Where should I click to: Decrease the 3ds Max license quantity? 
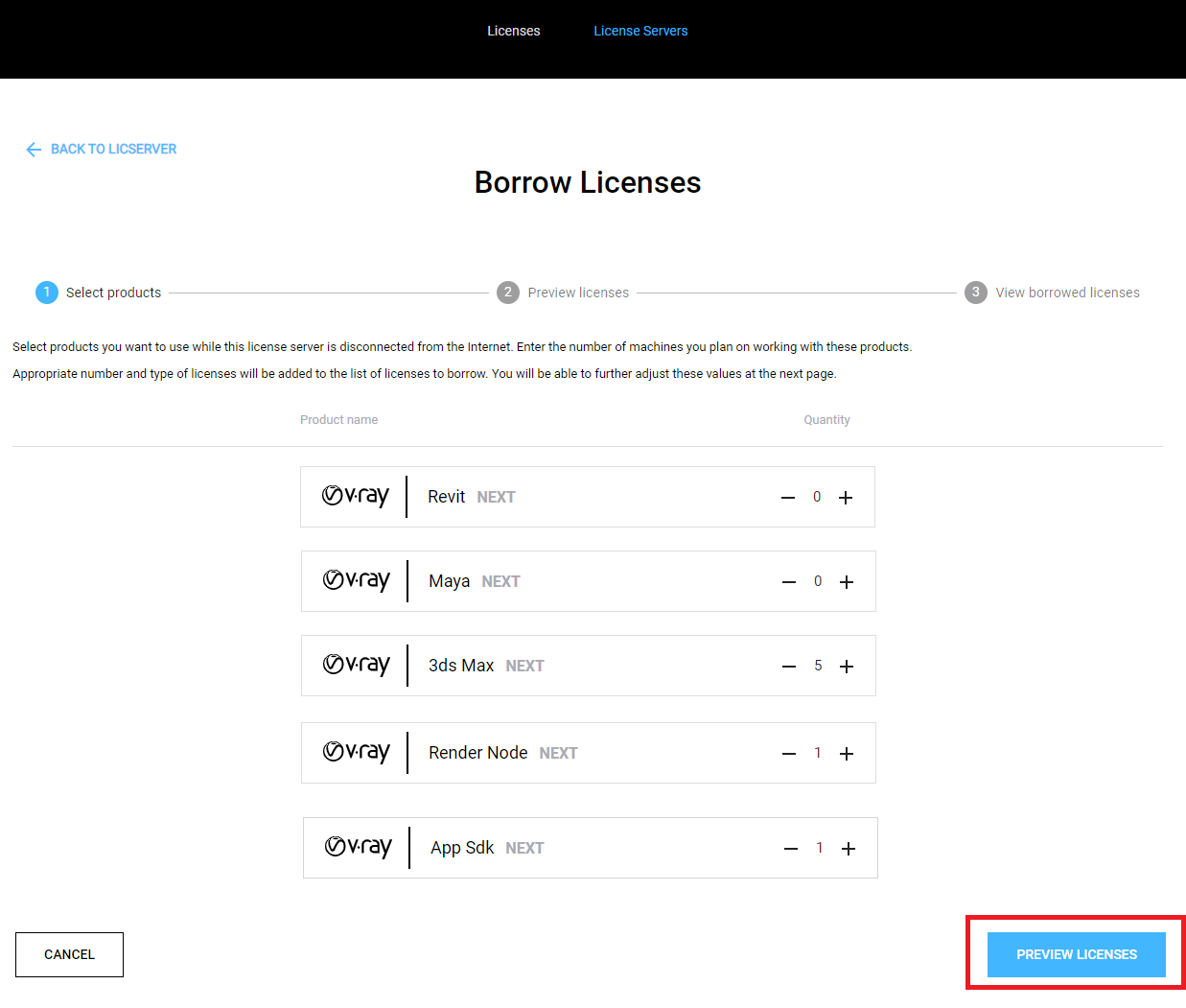(788, 666)
